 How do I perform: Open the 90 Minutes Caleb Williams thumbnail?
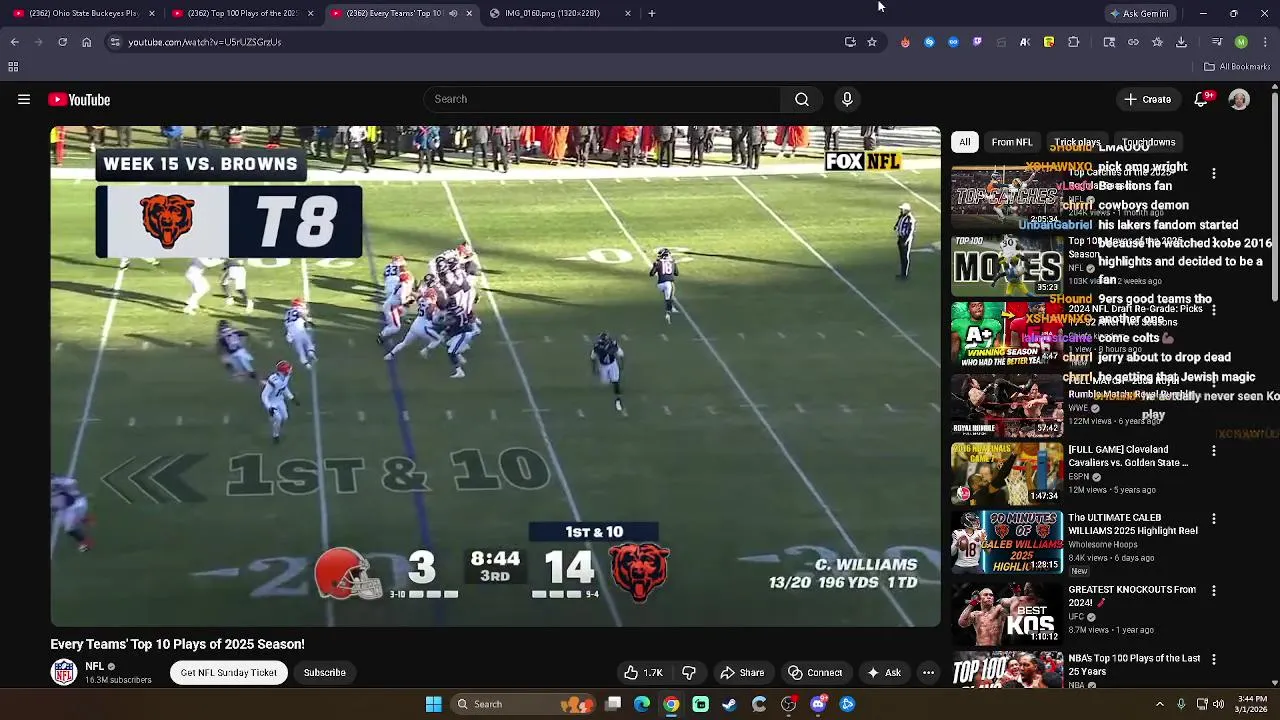pos(1007,542)
